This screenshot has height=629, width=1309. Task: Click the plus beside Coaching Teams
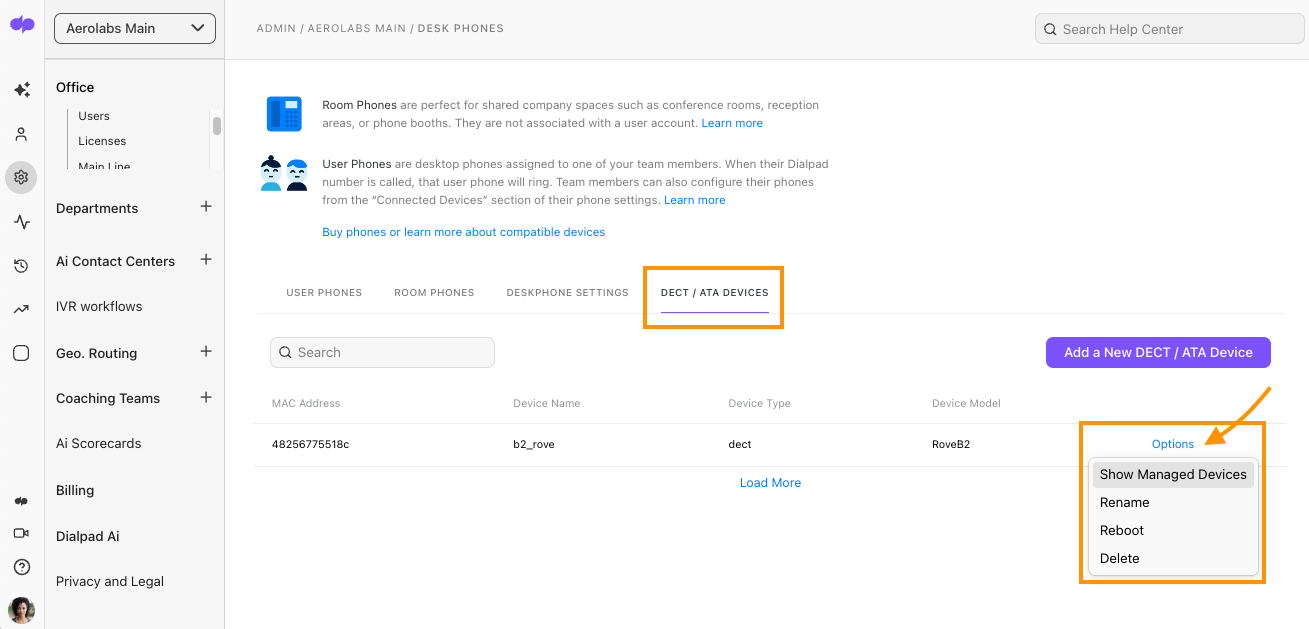[x=206, y=397]
